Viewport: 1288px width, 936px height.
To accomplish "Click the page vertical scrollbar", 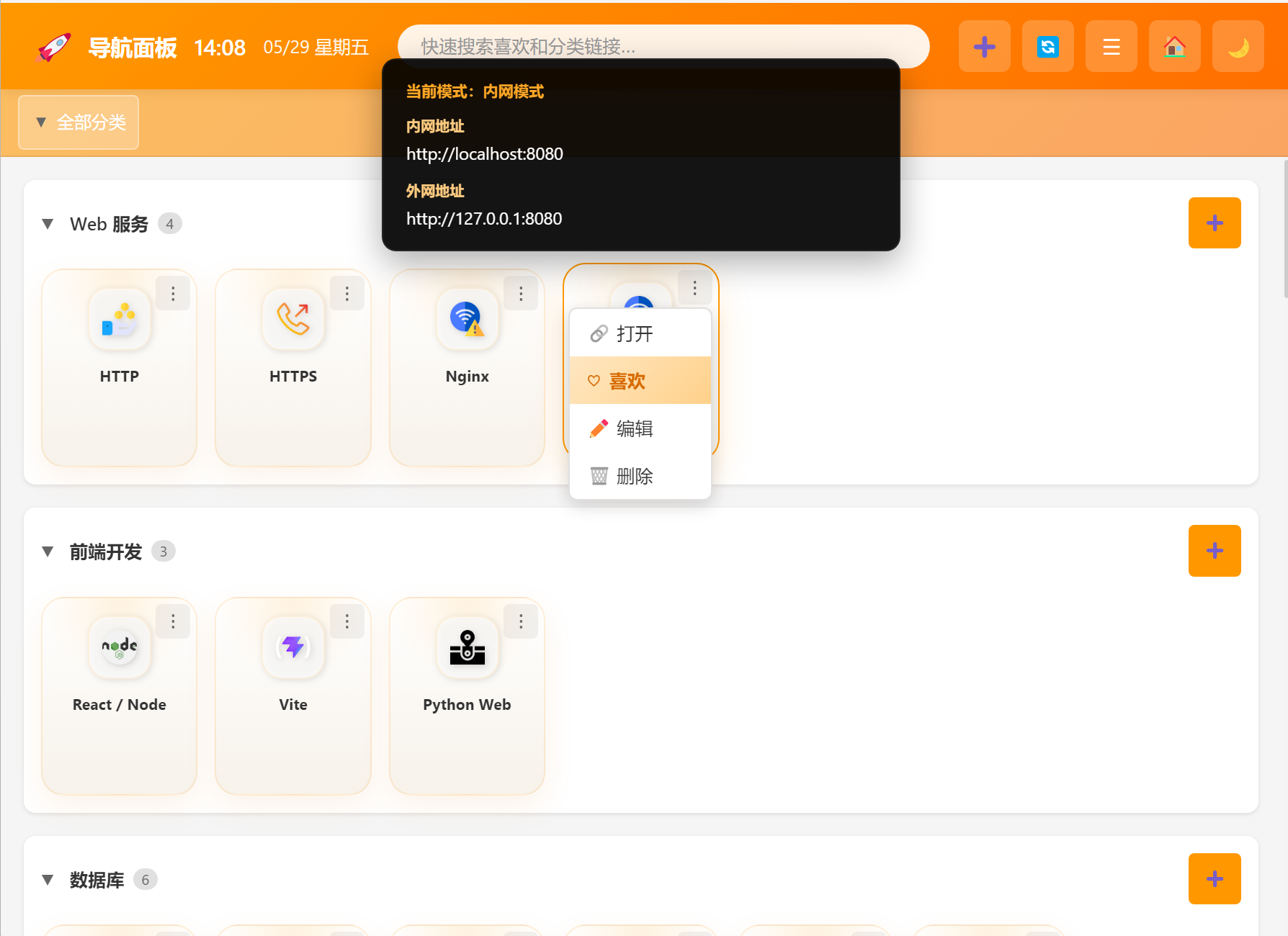I will coord(1285,229).
